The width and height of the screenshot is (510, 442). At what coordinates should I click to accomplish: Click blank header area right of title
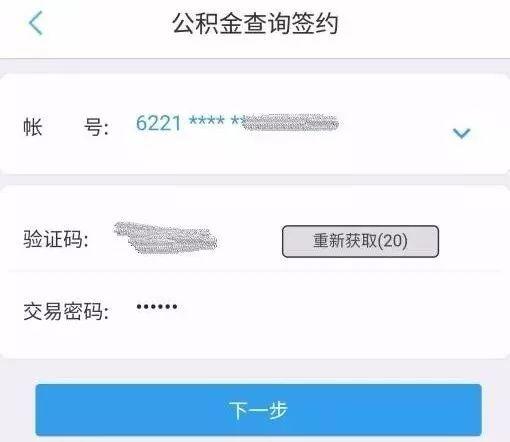pos(423,23)
